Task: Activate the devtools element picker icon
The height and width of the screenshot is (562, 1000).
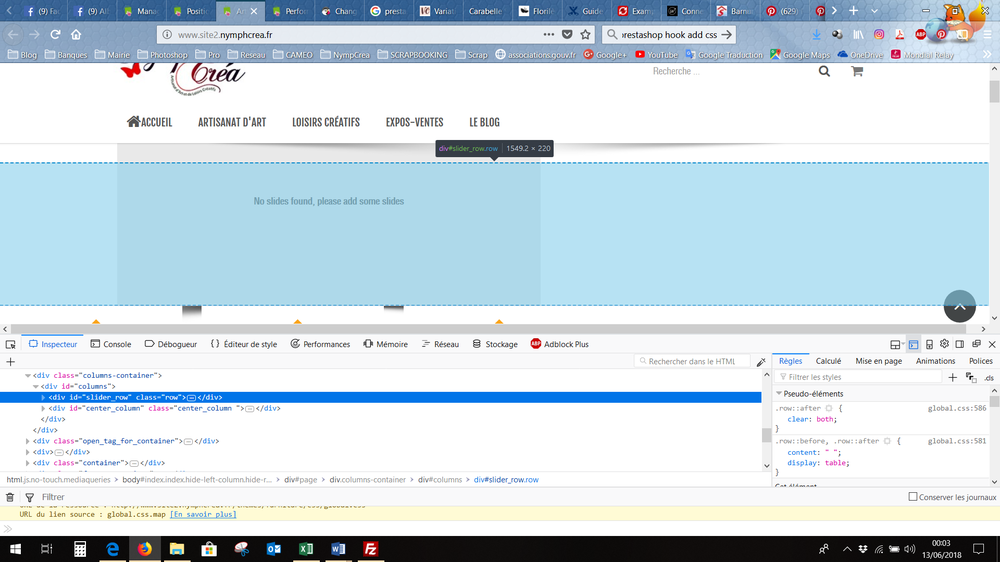Action: click(x=10, y=344)
